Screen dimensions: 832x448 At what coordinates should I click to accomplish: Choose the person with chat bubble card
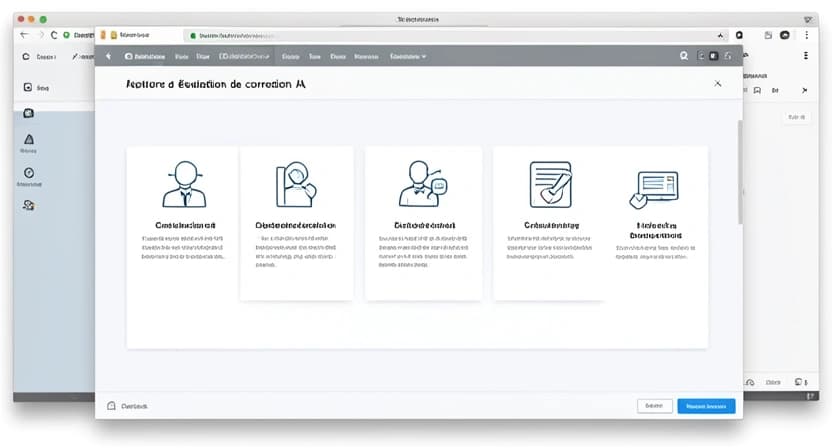point(423,223)
